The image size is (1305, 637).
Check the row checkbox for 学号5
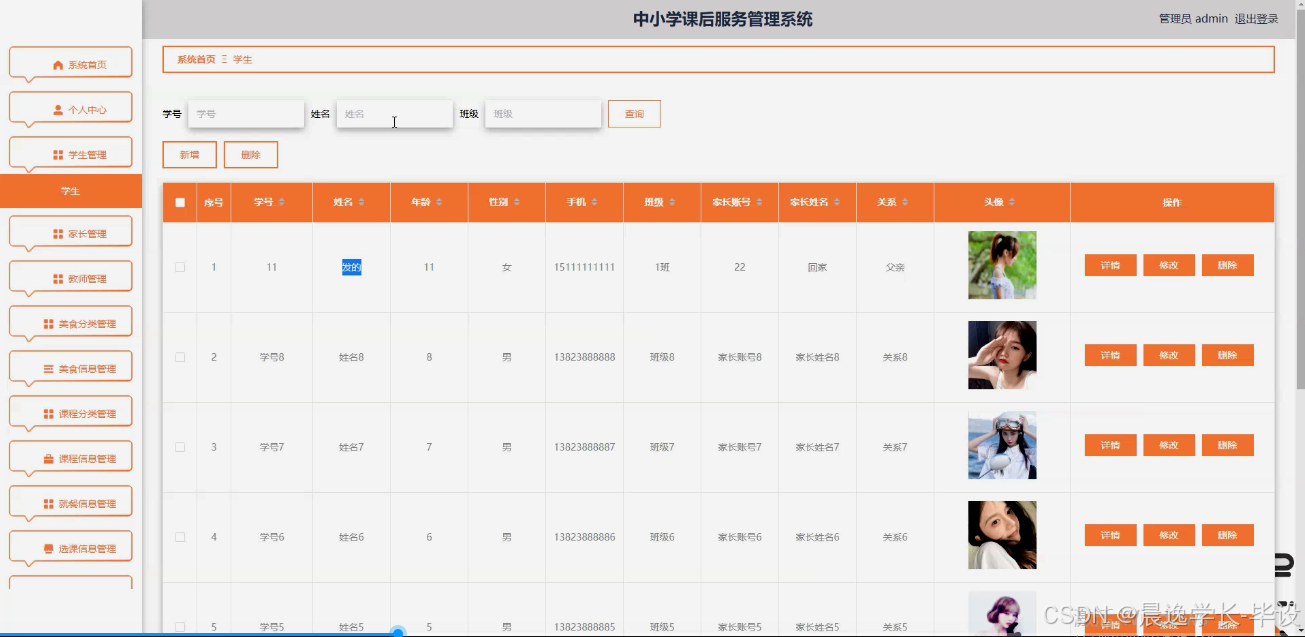point(180,627)
